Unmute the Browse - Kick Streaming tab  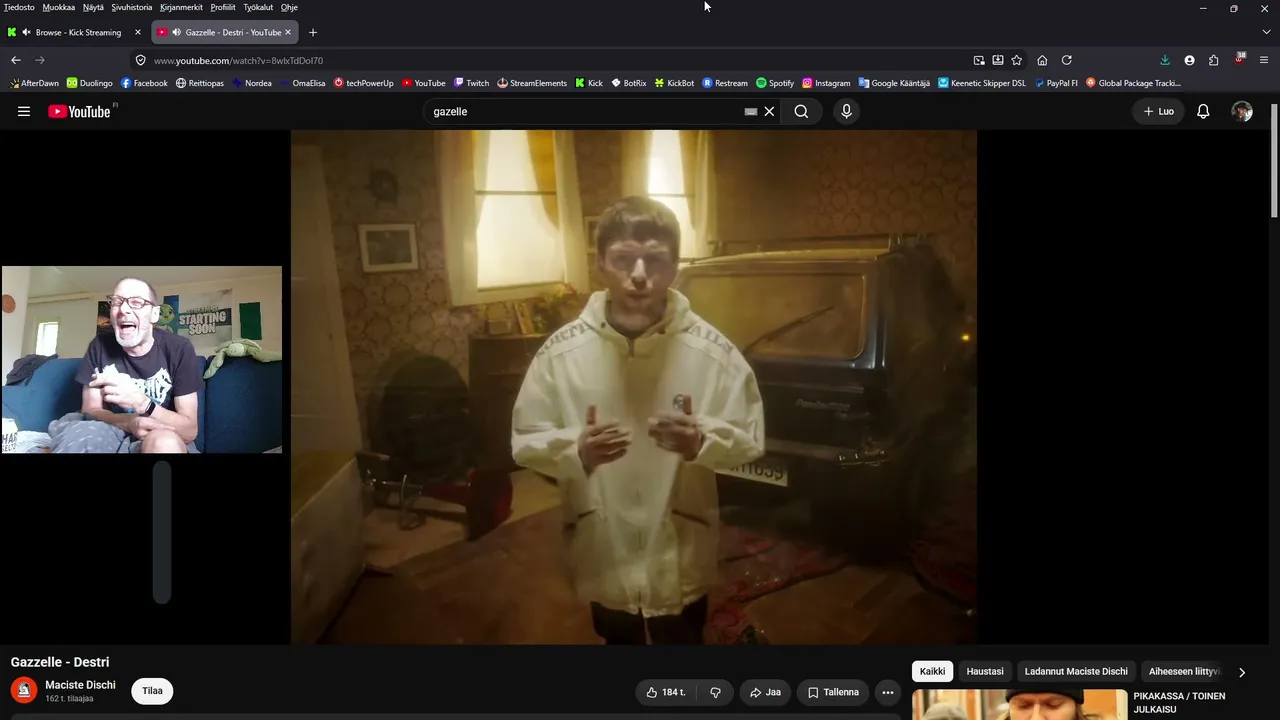pos(26,32)
